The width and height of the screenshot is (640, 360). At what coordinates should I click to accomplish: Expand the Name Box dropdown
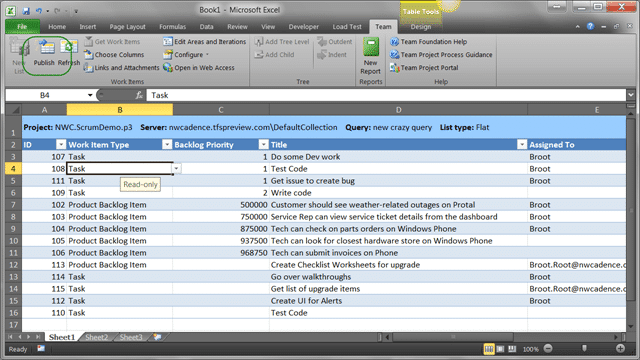coord(90,95)
